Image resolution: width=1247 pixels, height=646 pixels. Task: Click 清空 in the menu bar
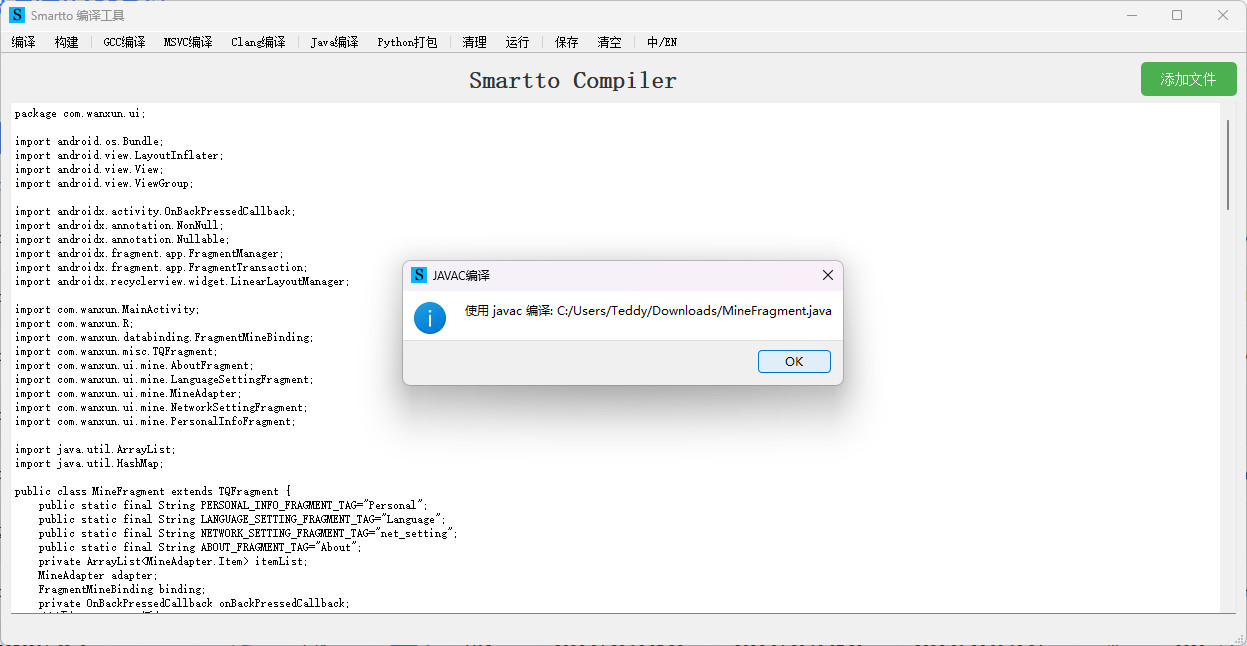point(609,42)
